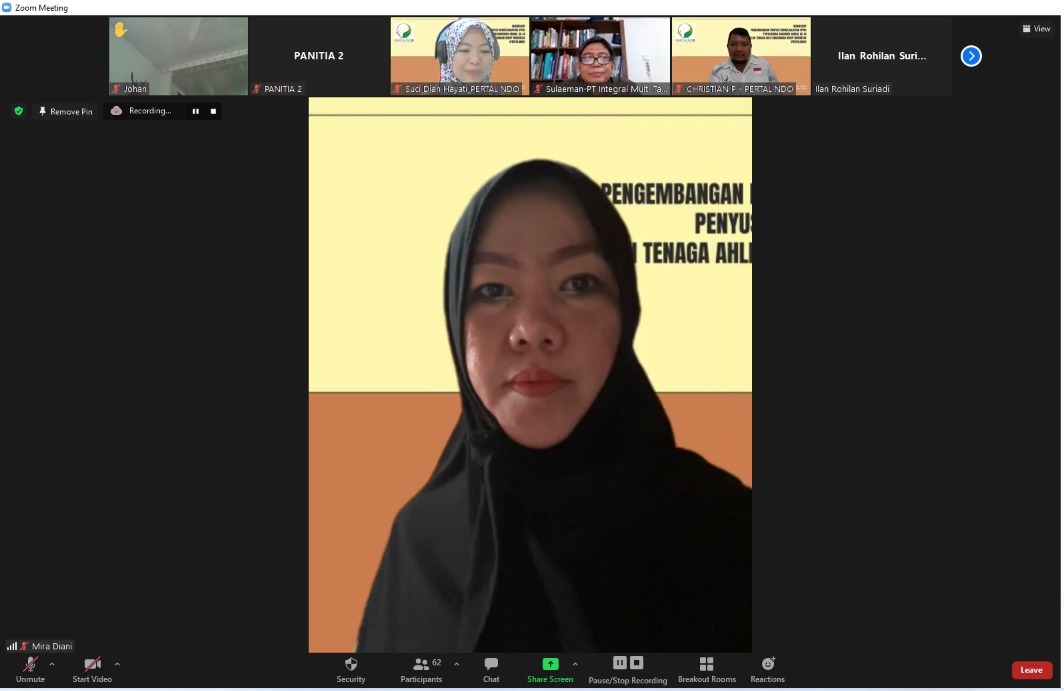Viewport: 1064px width, 691px height.
Task: Click the green encryption shield icon
Action: (x=18, y=111)
